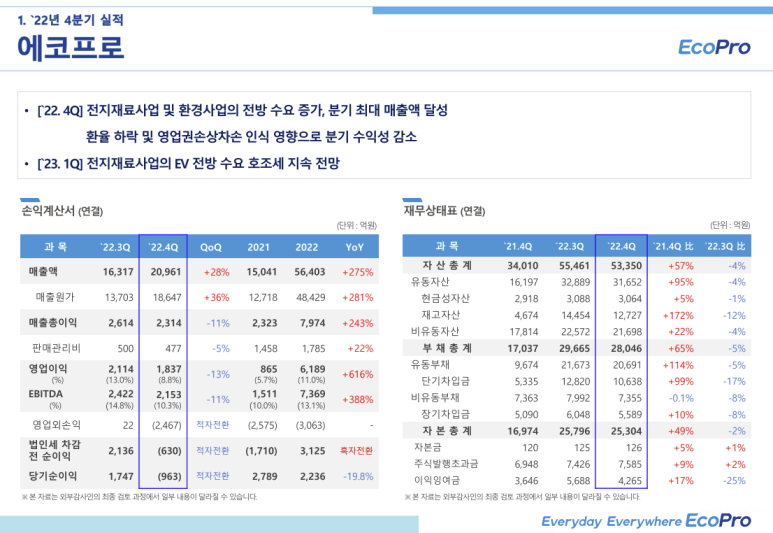Click the EcoPro logo in the header
The image size is (773, 533).
pyautogui.click(x=714, y=47)
